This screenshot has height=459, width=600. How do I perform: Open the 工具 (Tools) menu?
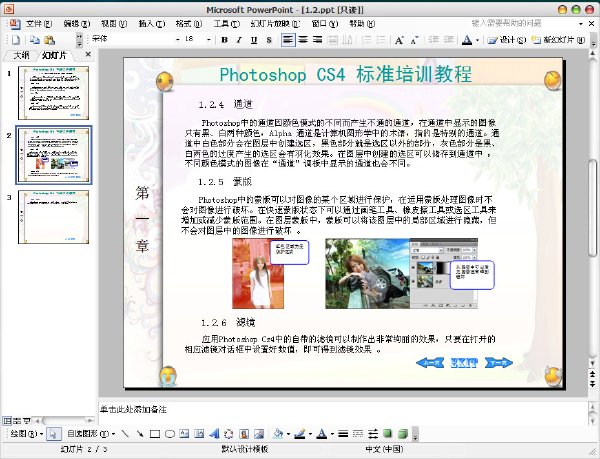coord(227,24)
